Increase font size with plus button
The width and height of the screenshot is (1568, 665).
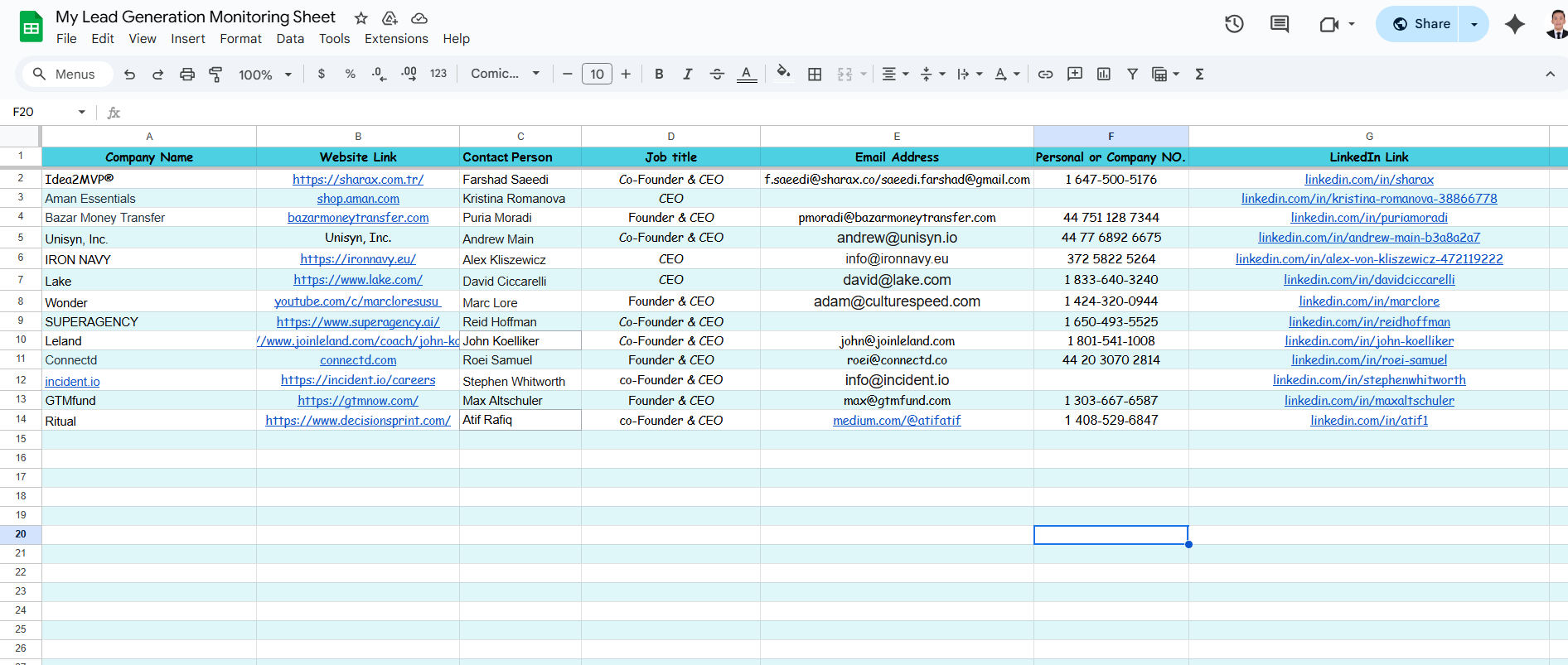point(626,75)
